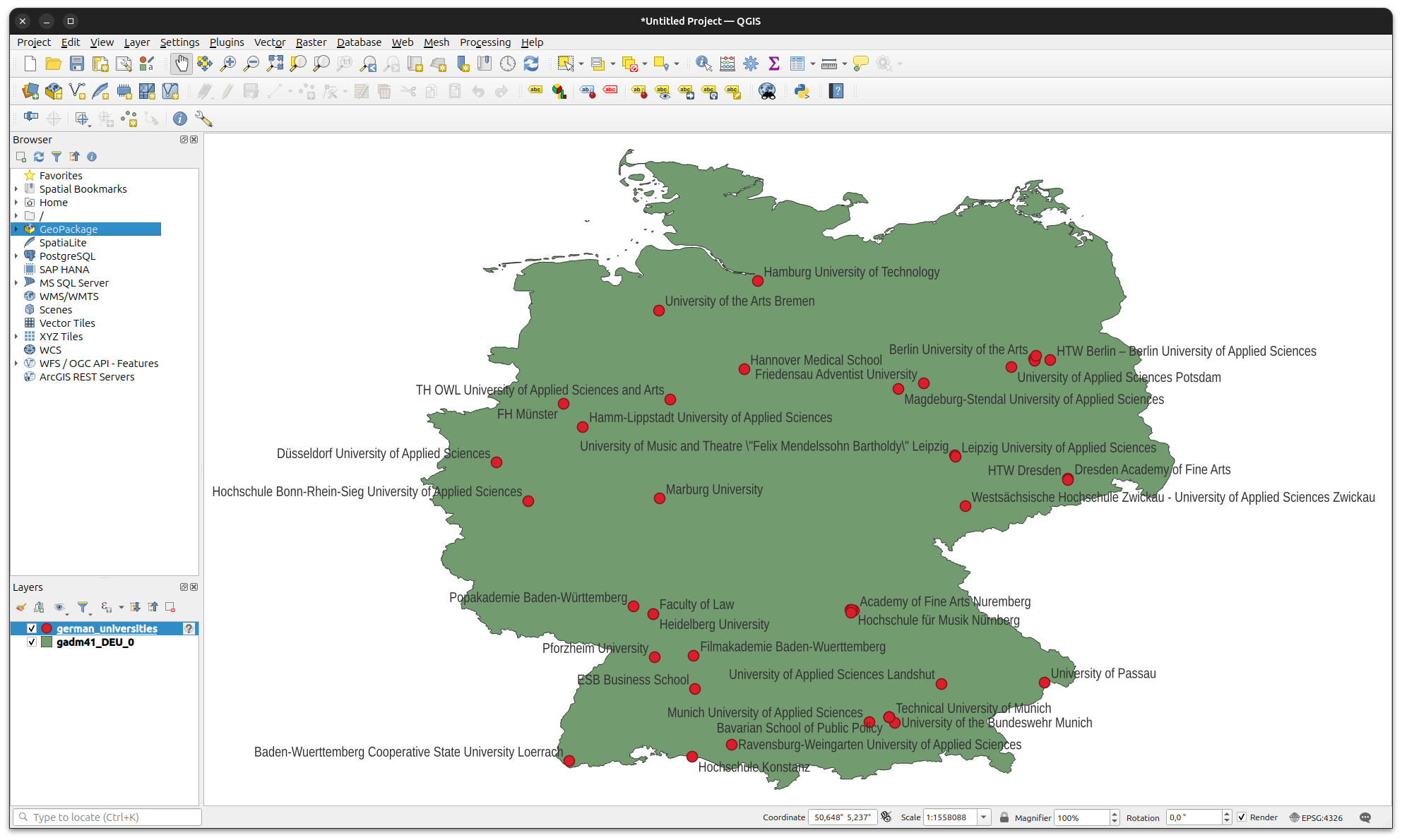1402x840 pixels.
Task: Open the Project menu
Action: click(x=34, y=42)
